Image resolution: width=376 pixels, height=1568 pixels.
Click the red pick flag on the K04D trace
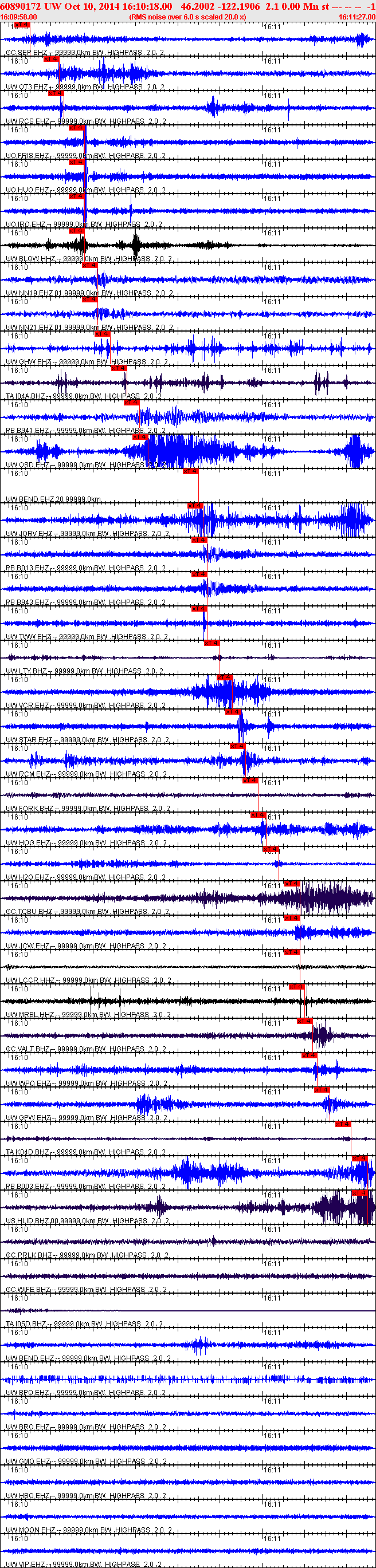[x=344, y=1124]
